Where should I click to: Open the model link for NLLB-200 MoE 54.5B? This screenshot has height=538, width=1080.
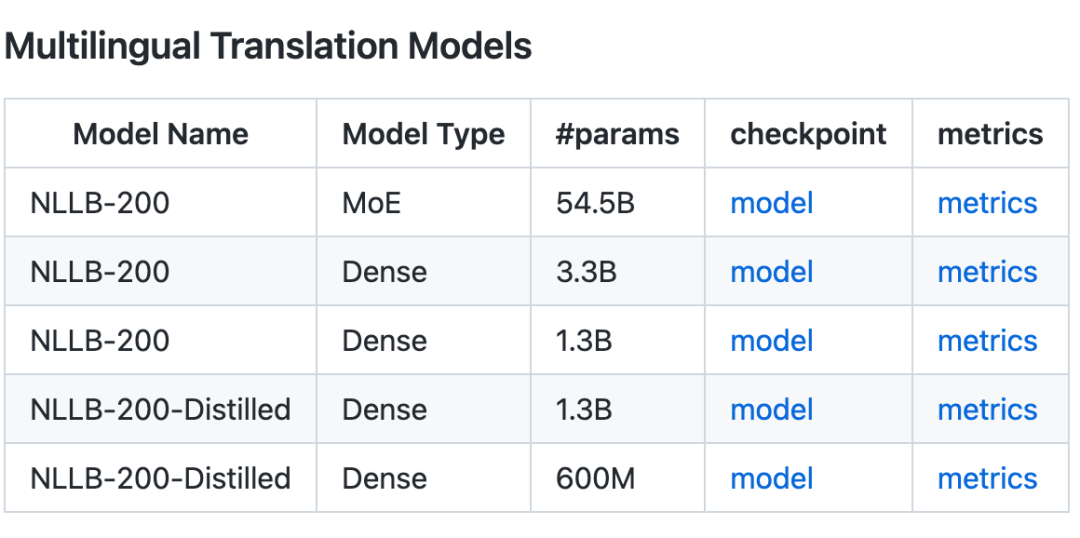click(x=771, y=203)
